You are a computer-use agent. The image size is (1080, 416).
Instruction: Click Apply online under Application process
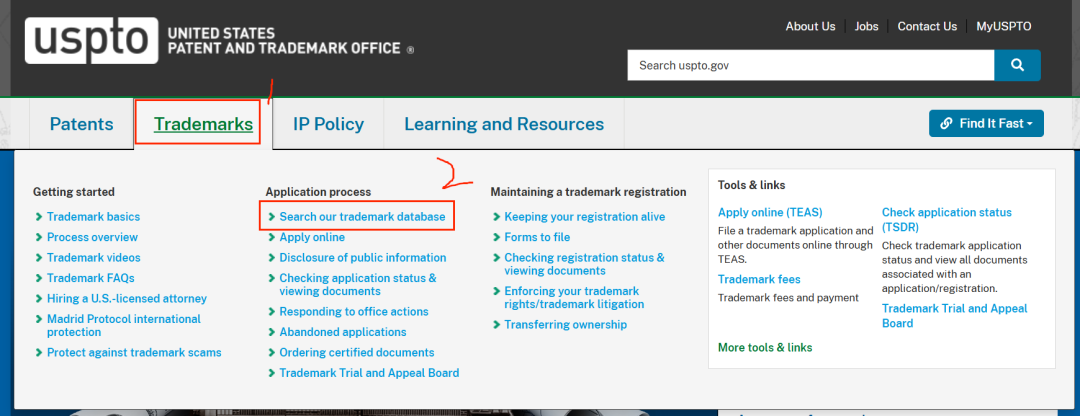312,237
